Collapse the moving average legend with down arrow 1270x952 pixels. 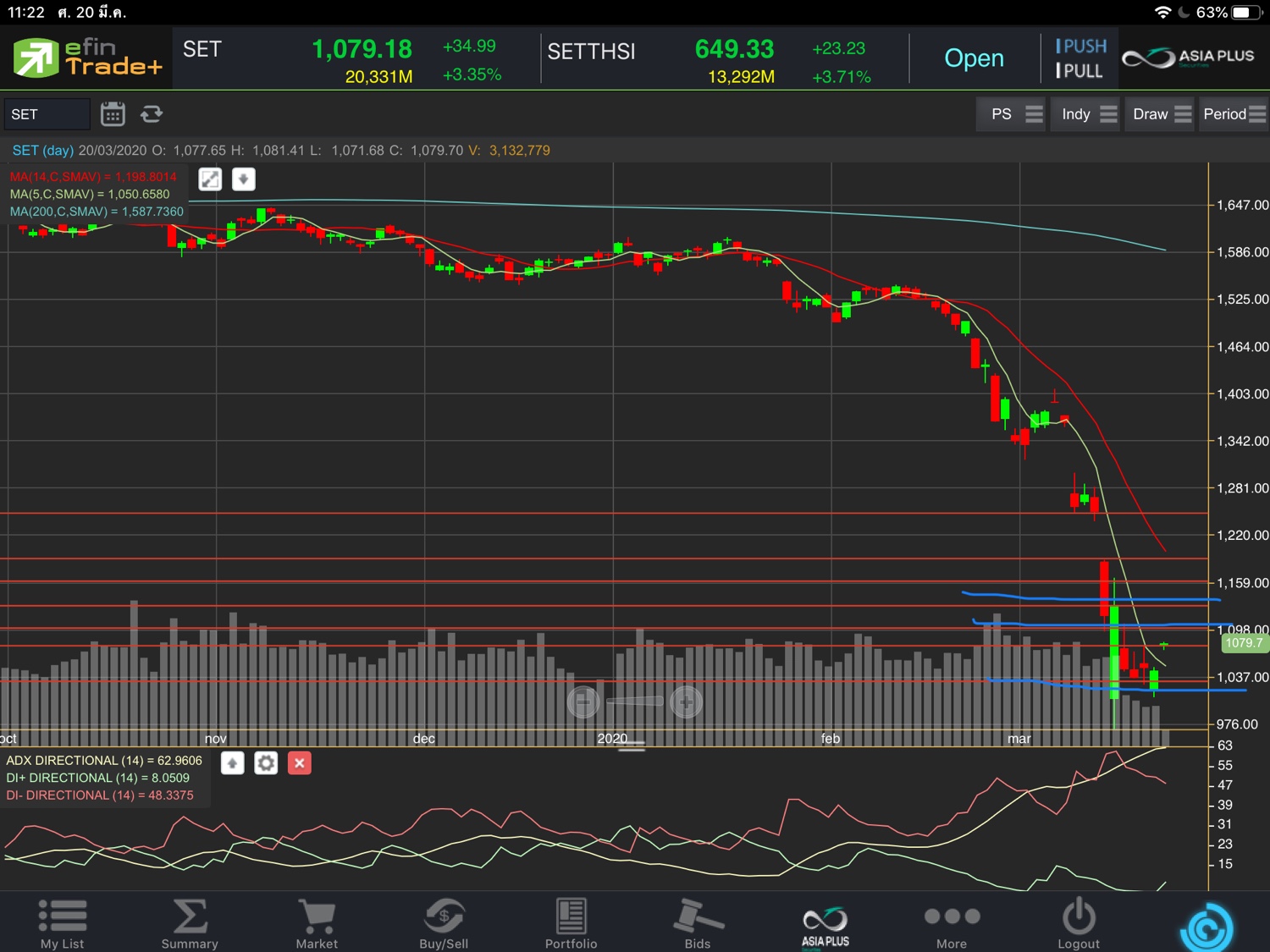point(243,179)
